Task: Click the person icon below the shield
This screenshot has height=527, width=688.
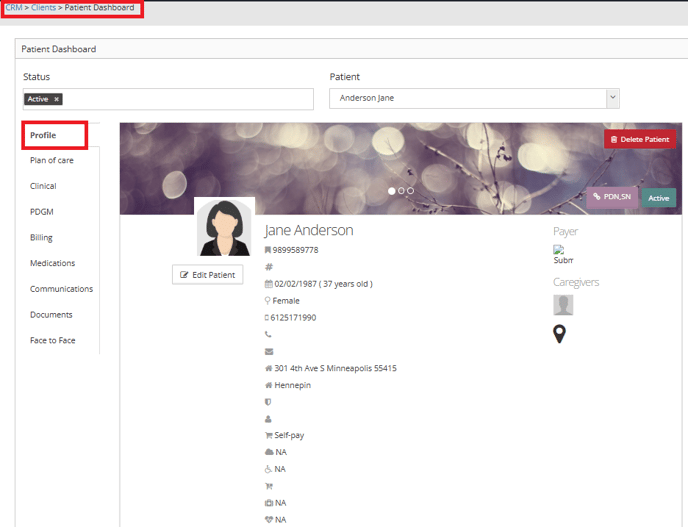Action: coord(268,419)
